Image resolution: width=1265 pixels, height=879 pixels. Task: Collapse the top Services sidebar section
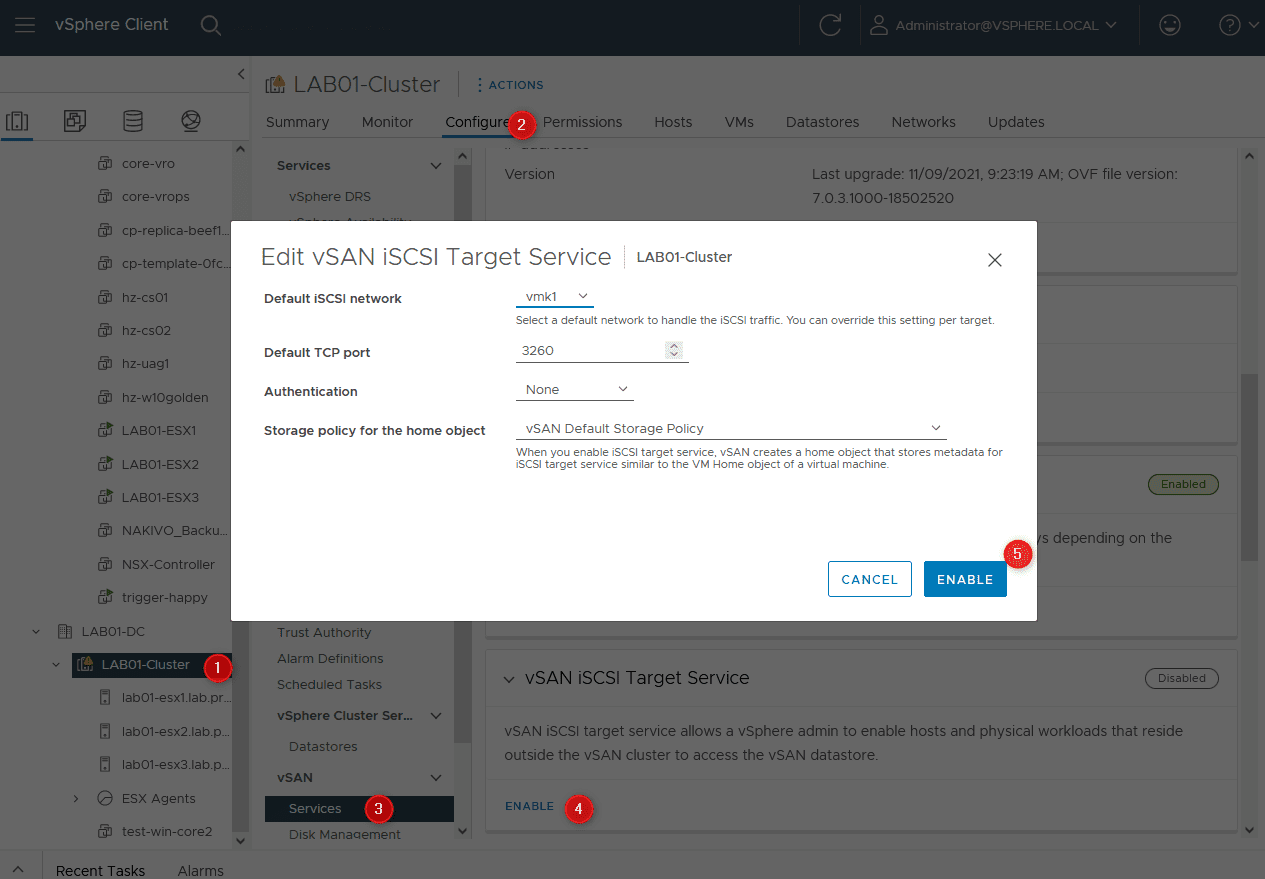[436, 165]
